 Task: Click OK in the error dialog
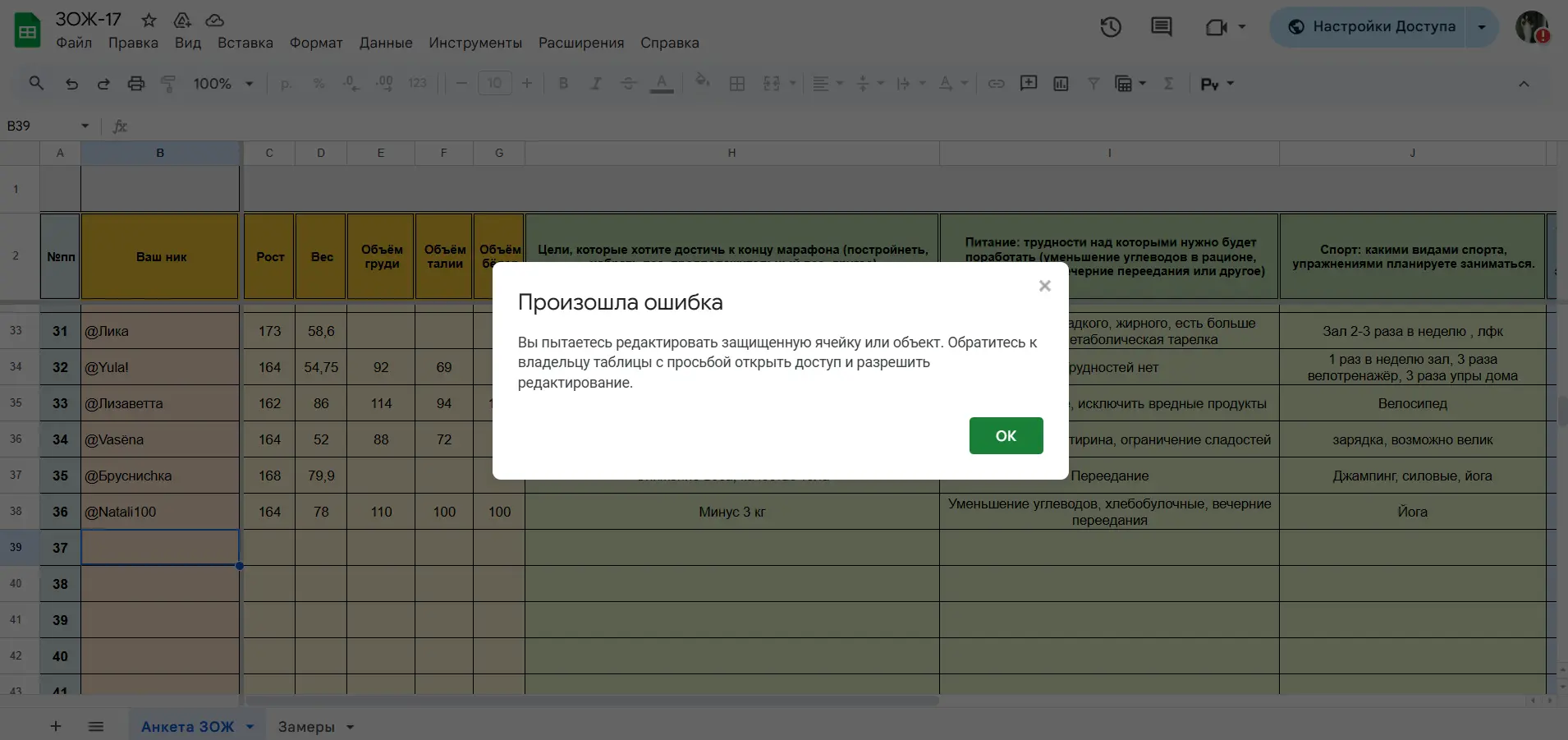tap(1006, 435)
